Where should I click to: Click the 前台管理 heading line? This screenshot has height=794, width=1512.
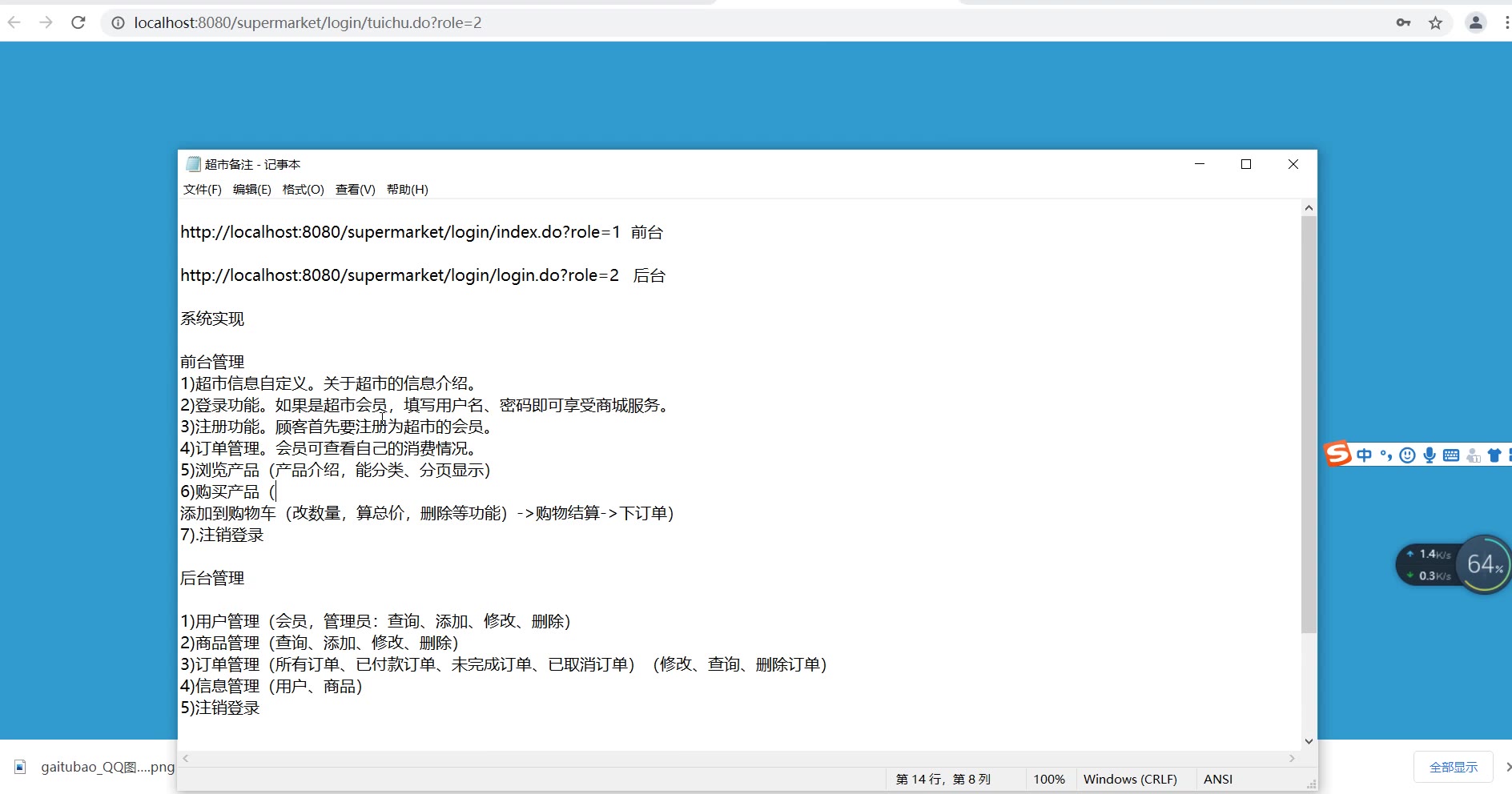(x=212, y=362)
